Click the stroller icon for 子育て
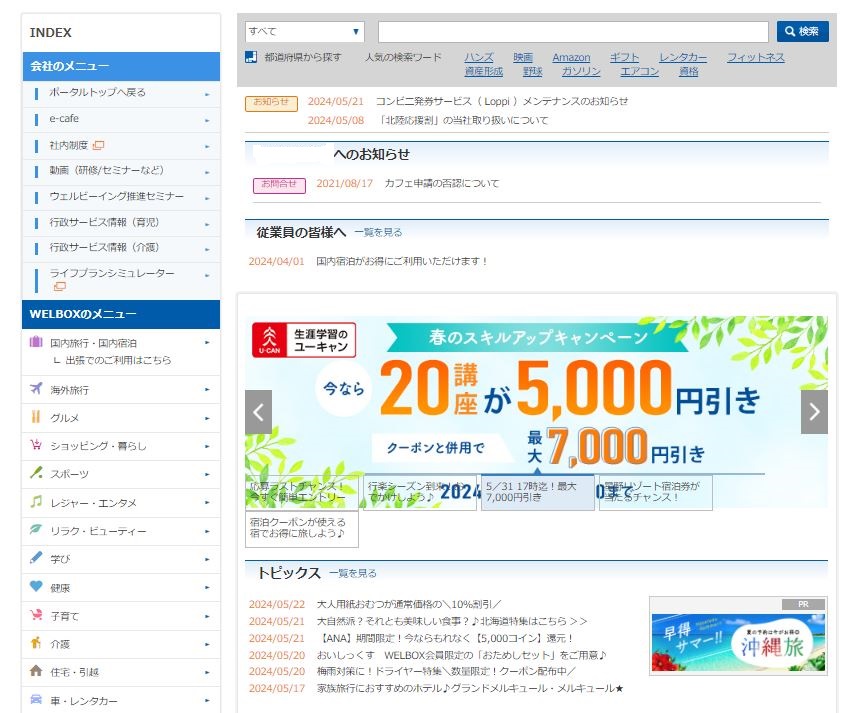859x713 pixels. click(x=36, y=615)
